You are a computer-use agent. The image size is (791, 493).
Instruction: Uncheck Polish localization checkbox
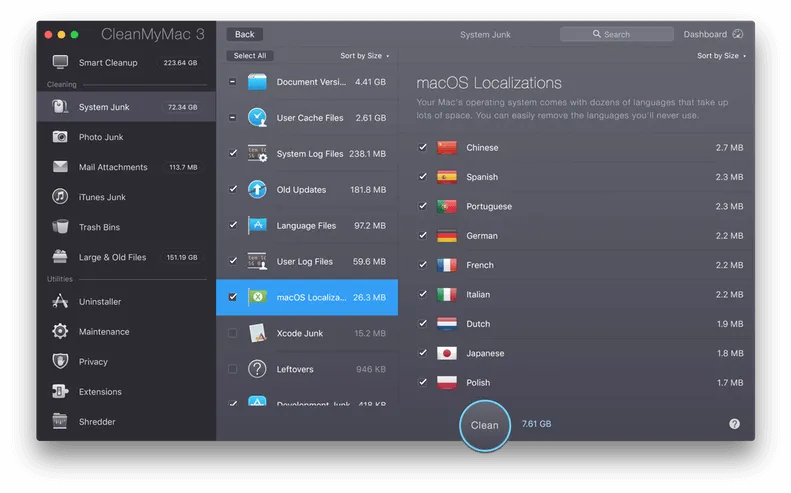[x=423, y=382]
